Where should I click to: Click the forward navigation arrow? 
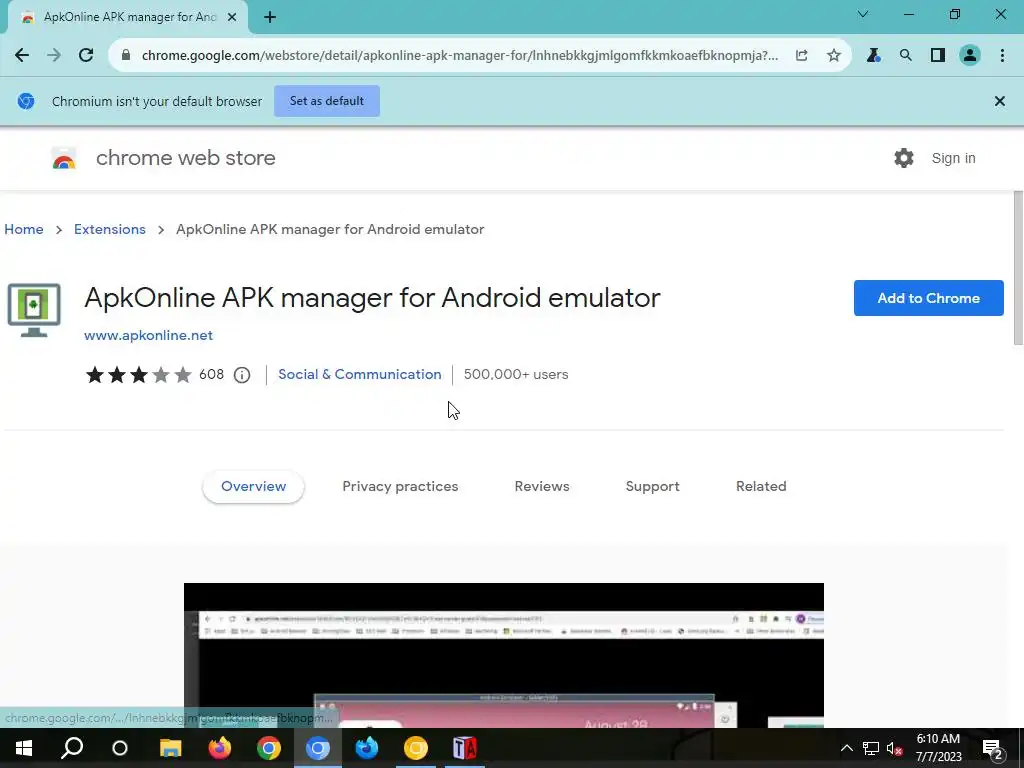(54, 56)
